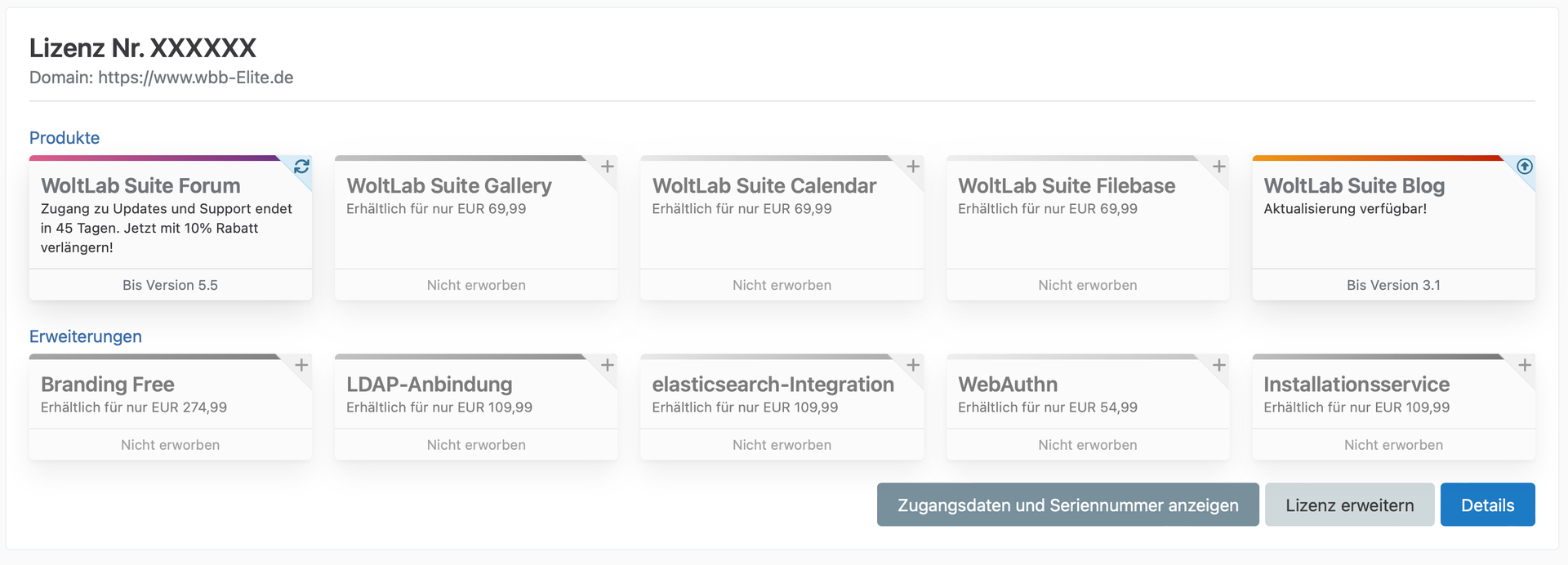Add LDAP-Anbindung using its plus icon

(608, 365)
